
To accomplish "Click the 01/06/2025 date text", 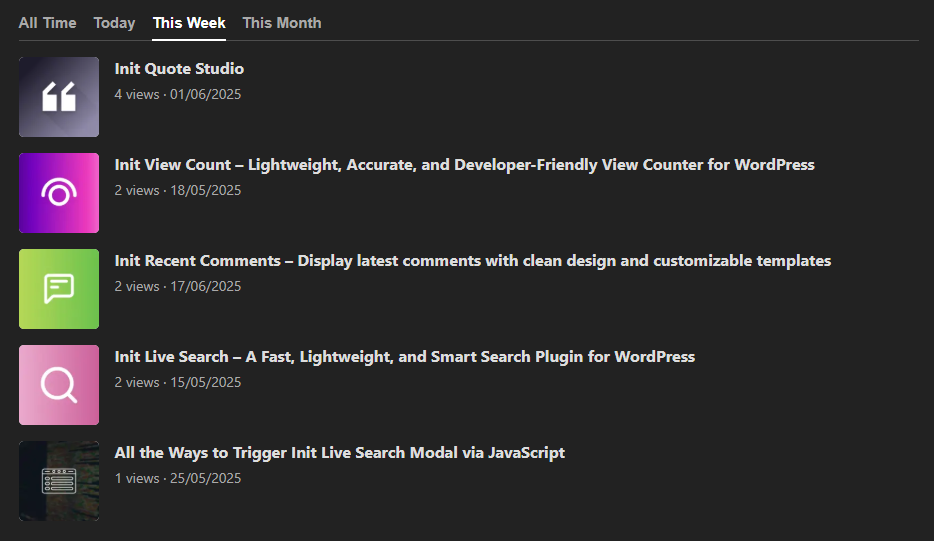I will (x=206, y=95).
